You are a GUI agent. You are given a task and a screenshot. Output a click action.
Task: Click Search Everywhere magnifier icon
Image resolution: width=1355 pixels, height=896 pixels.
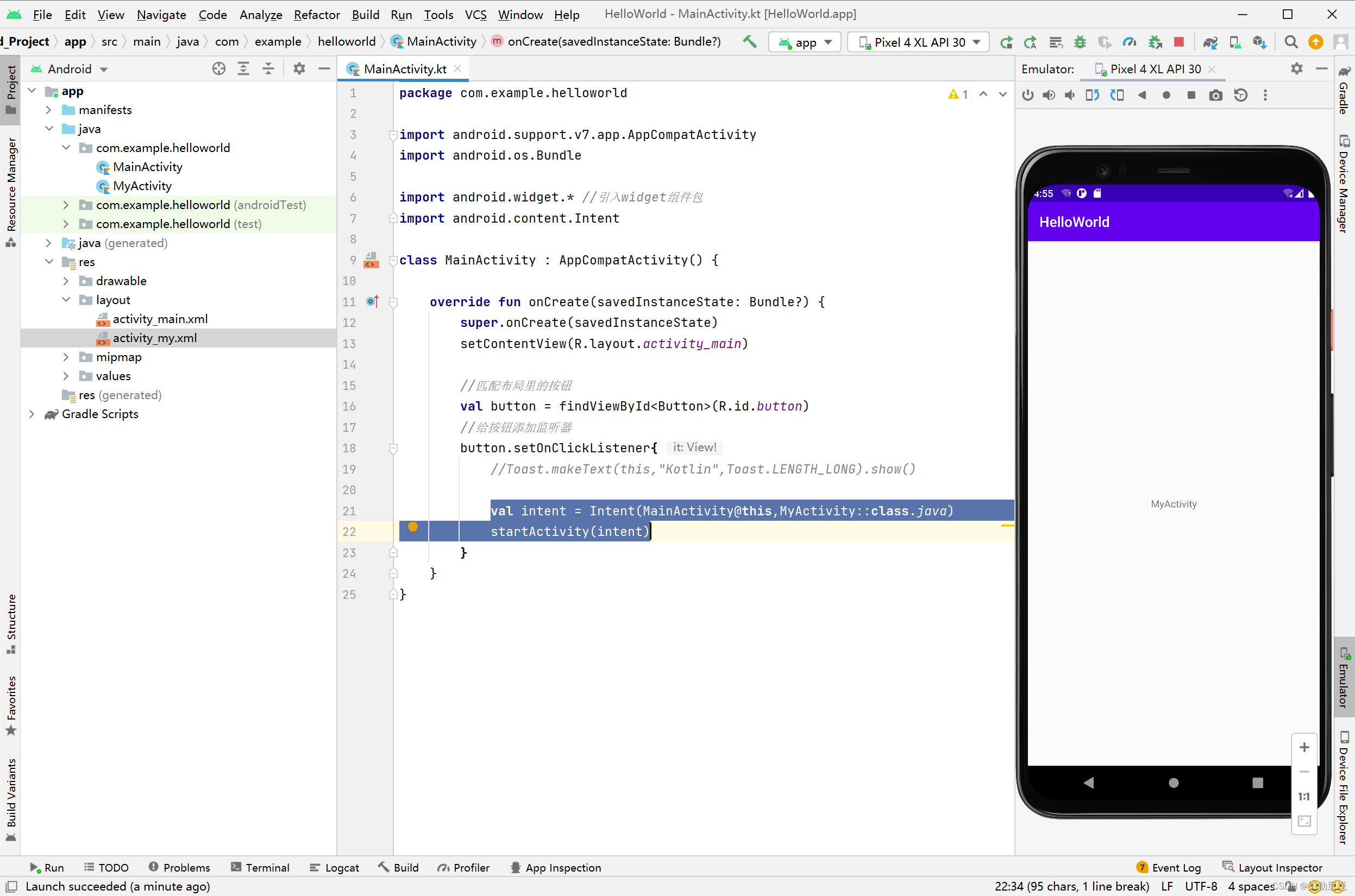1290,42
